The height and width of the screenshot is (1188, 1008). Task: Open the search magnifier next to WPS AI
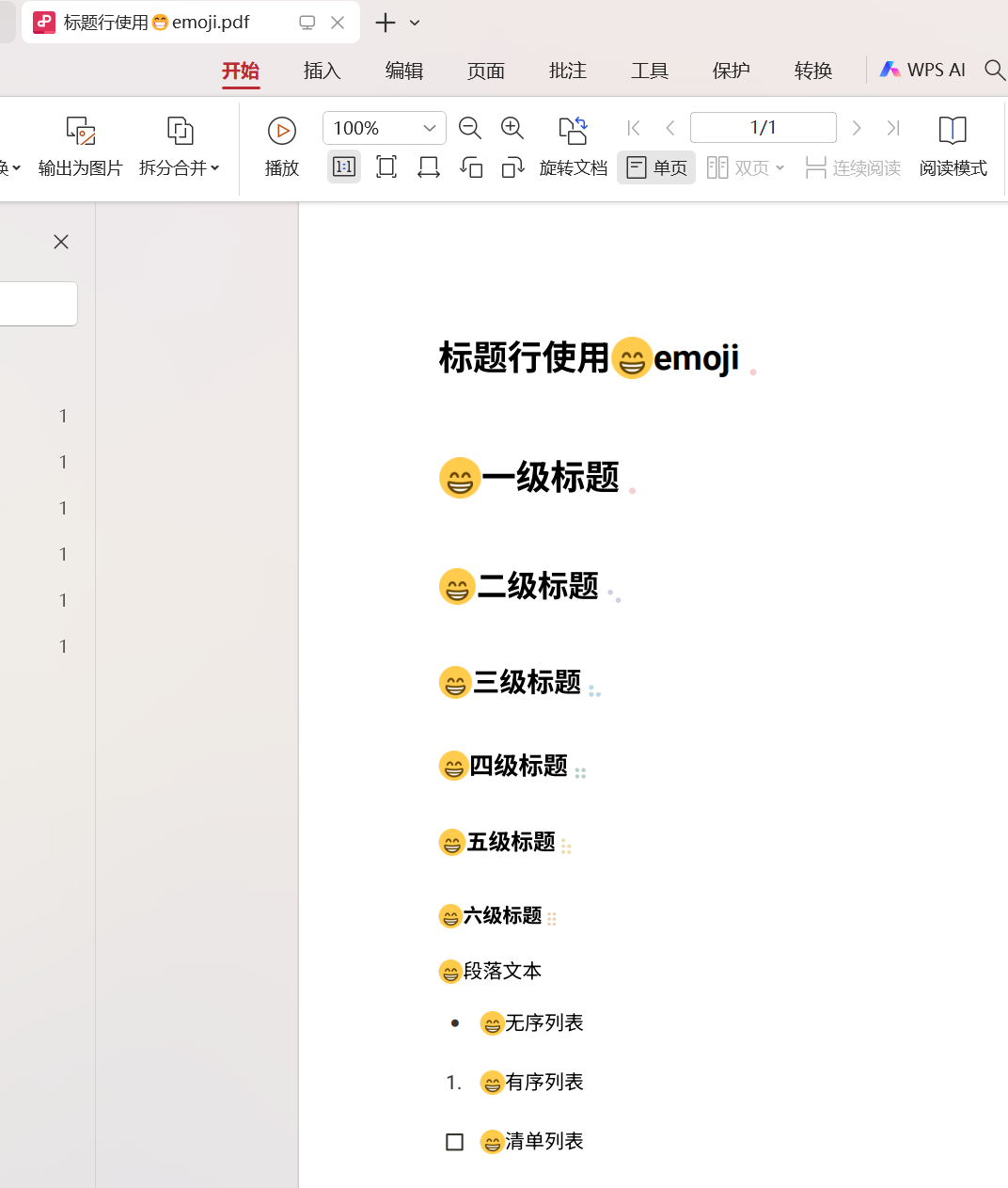coord(994,71)
